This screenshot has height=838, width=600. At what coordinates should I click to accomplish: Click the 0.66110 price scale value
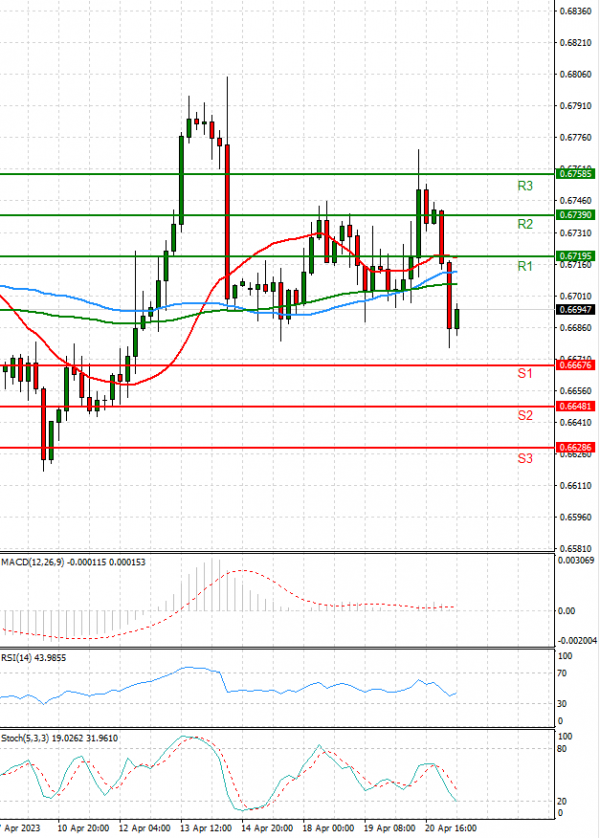pos(575,485)
